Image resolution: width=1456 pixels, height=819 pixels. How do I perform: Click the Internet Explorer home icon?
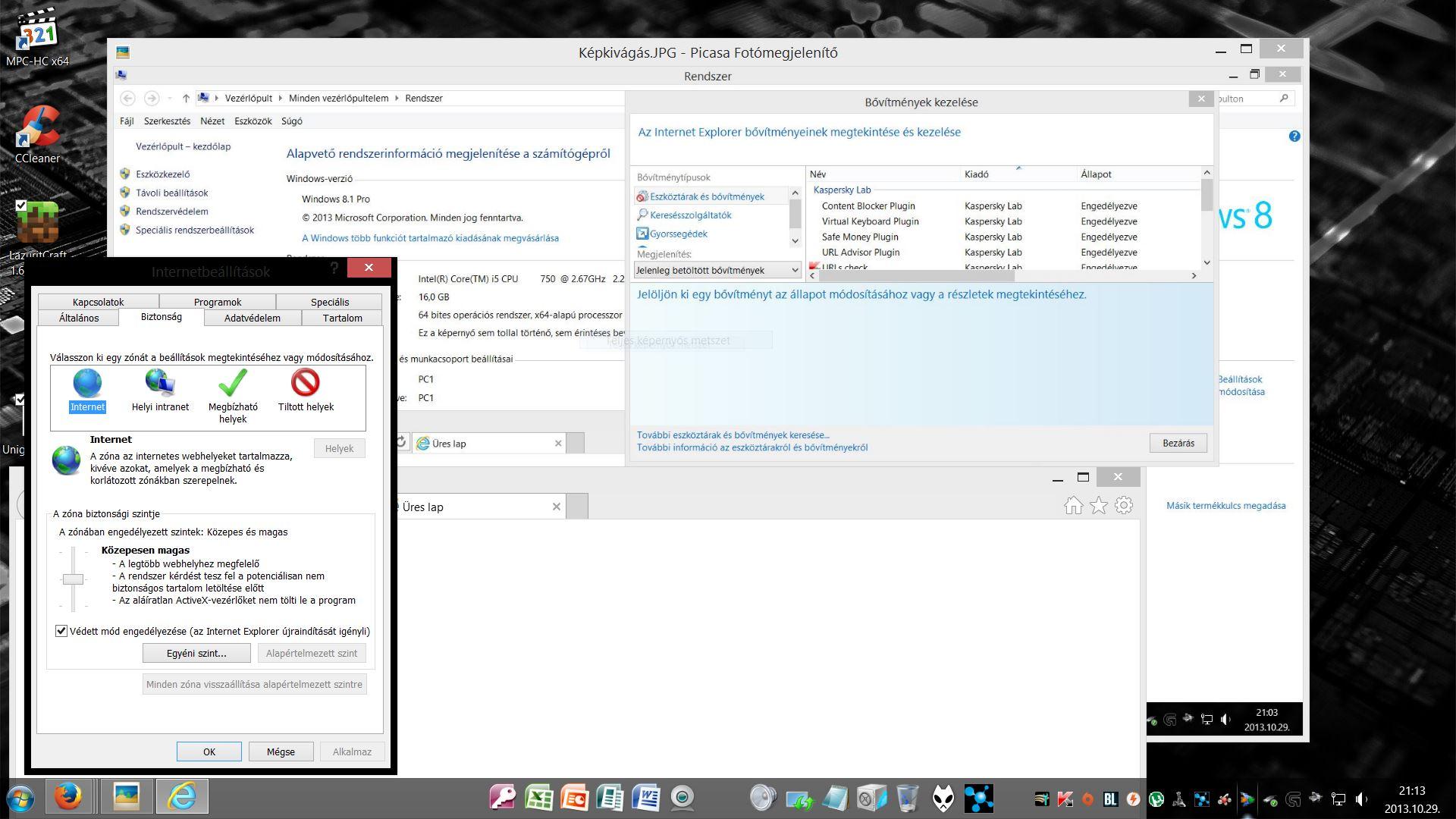[1073, 506]
